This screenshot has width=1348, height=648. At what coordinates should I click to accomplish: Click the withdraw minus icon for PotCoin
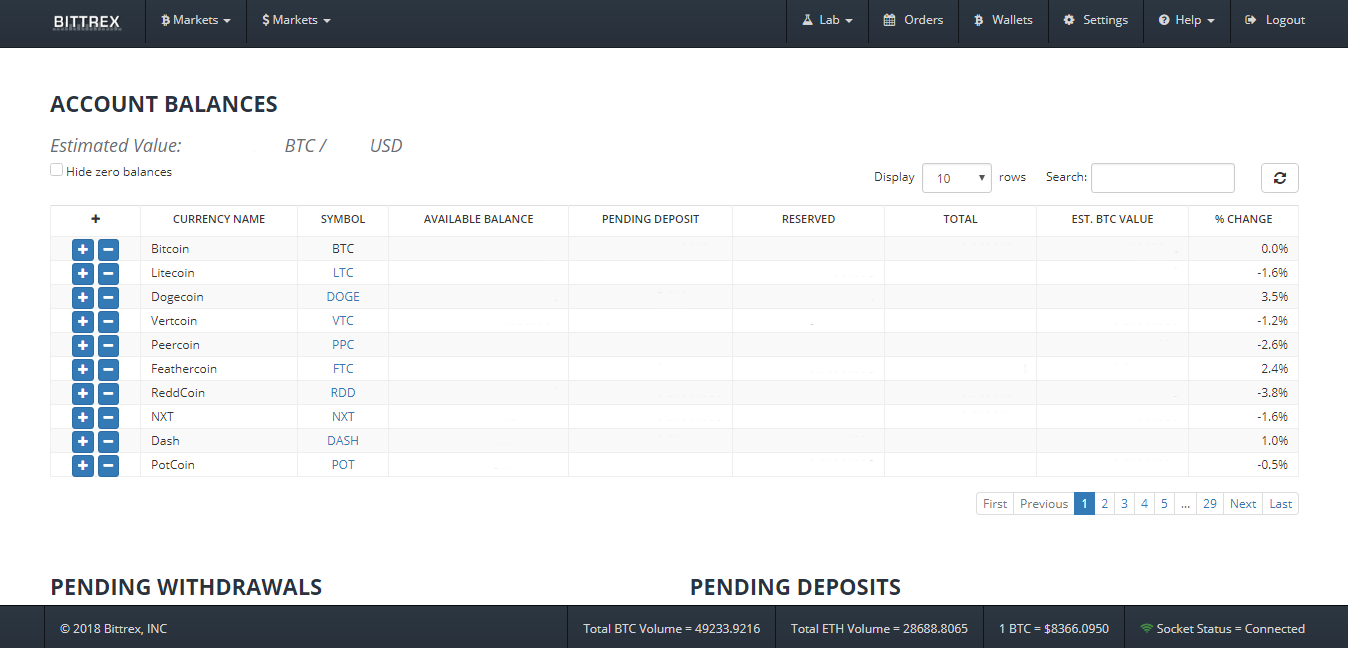108,465
